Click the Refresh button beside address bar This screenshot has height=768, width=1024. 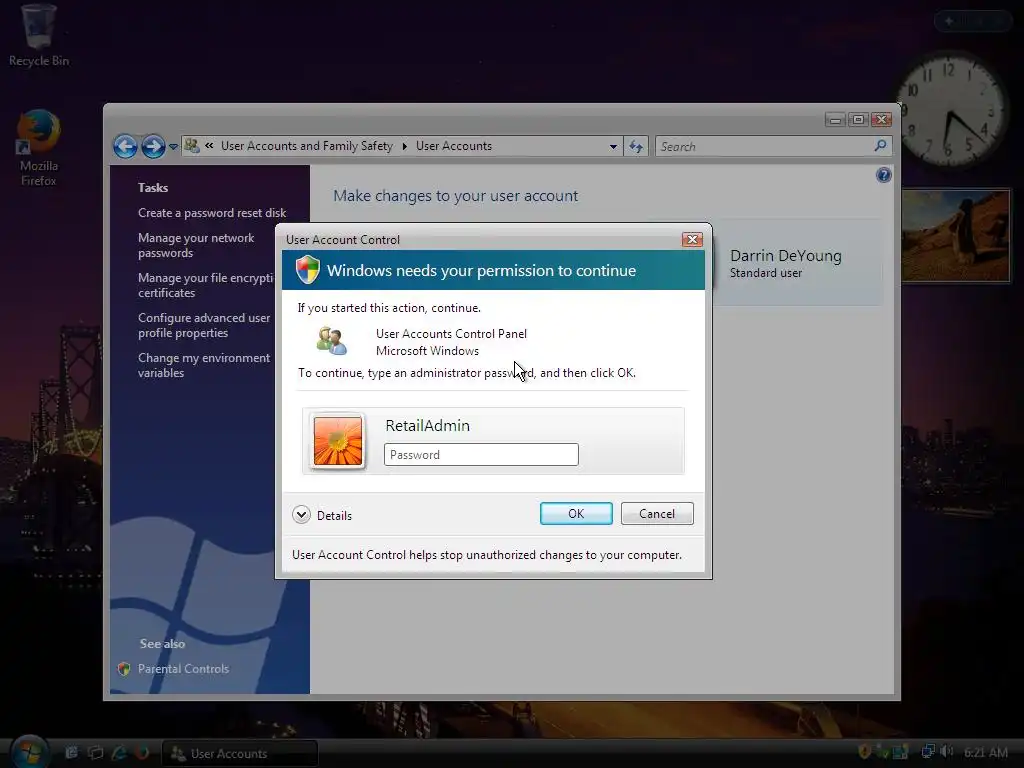coord(635,146)
